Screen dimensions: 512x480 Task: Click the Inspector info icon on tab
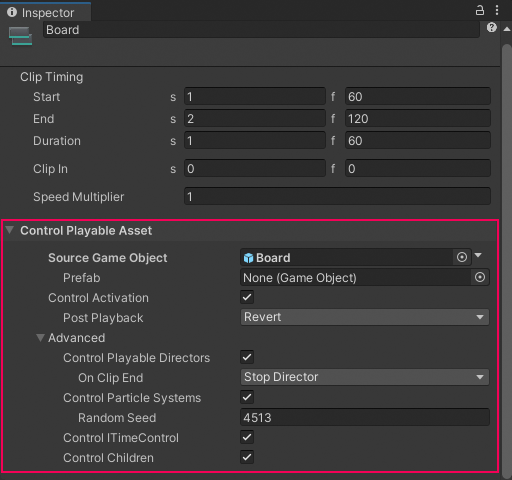tap(12, 12)
